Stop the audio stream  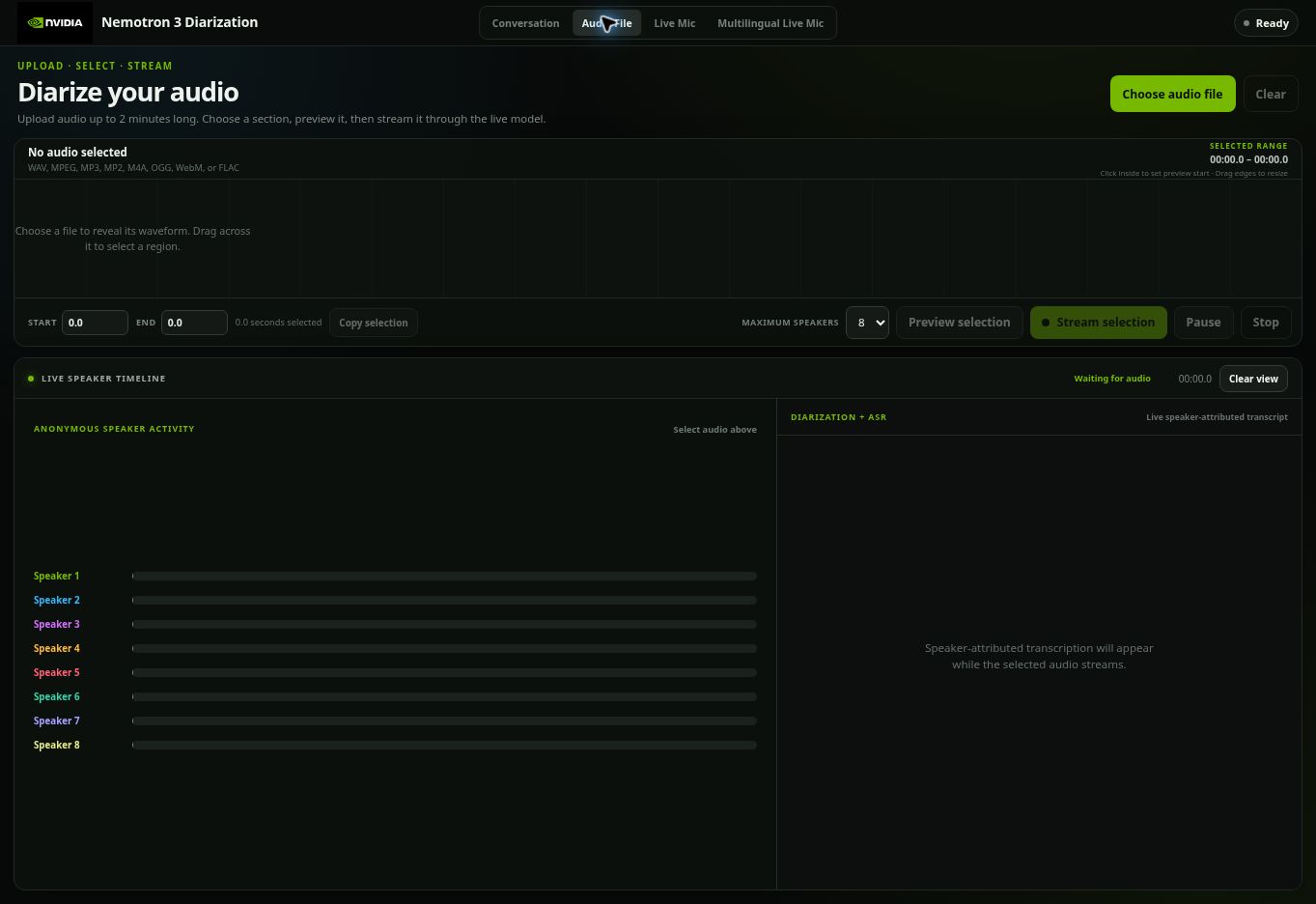pyautogui.click(x=1266, y=323)
